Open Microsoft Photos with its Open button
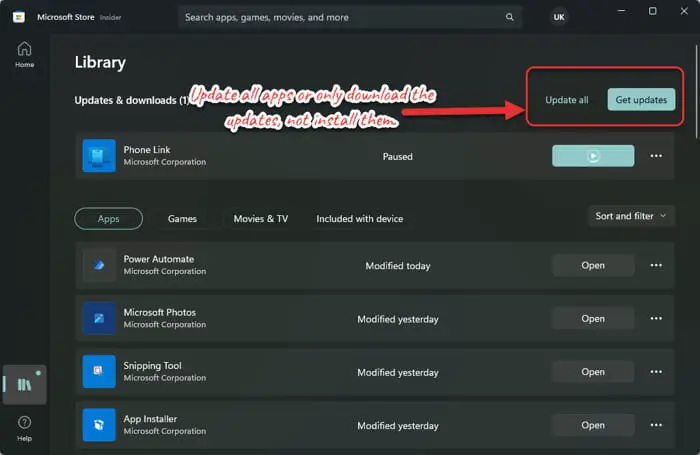The width and height of the screenshot is (700, 455). coord(593,318)
